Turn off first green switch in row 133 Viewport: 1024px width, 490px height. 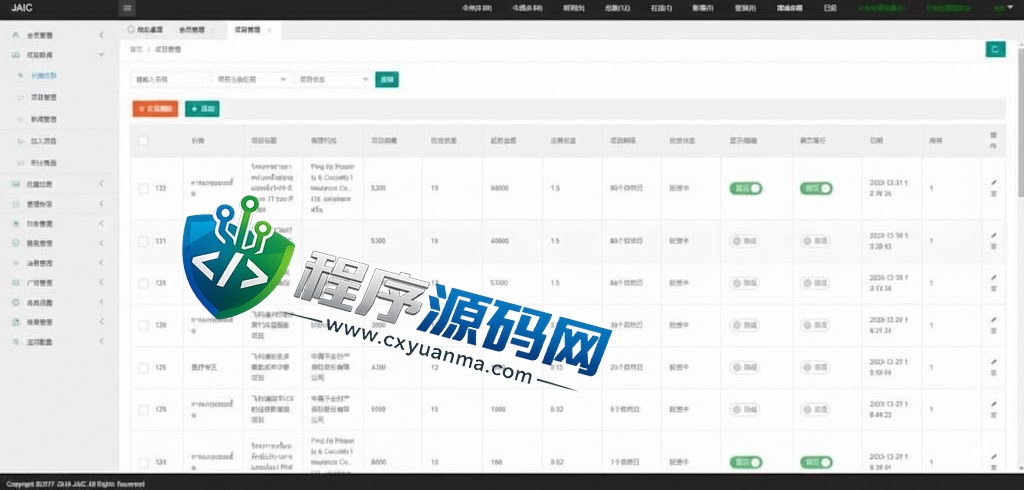[x=745, y=188]
